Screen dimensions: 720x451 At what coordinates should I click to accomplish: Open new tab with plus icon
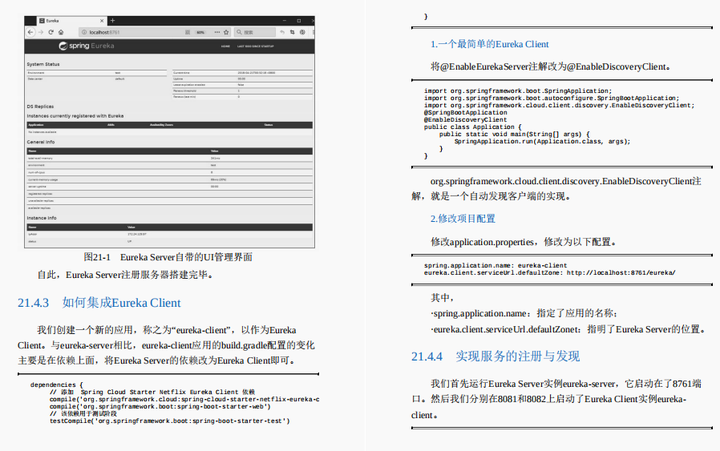(112, 21)
